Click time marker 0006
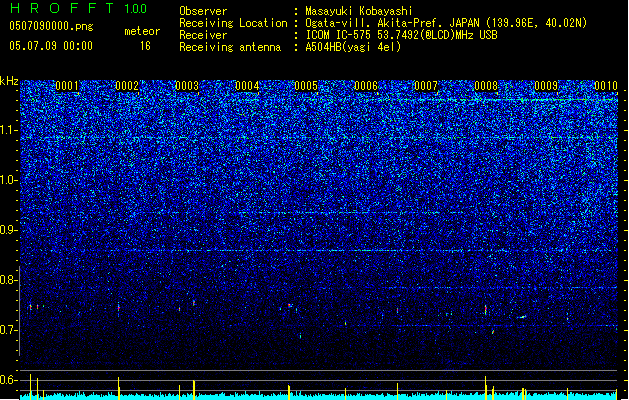 pos(366,86)
